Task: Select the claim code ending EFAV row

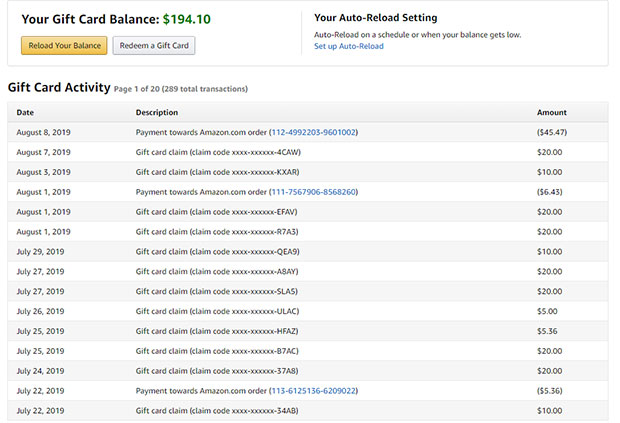Action: tap(308, 212)
